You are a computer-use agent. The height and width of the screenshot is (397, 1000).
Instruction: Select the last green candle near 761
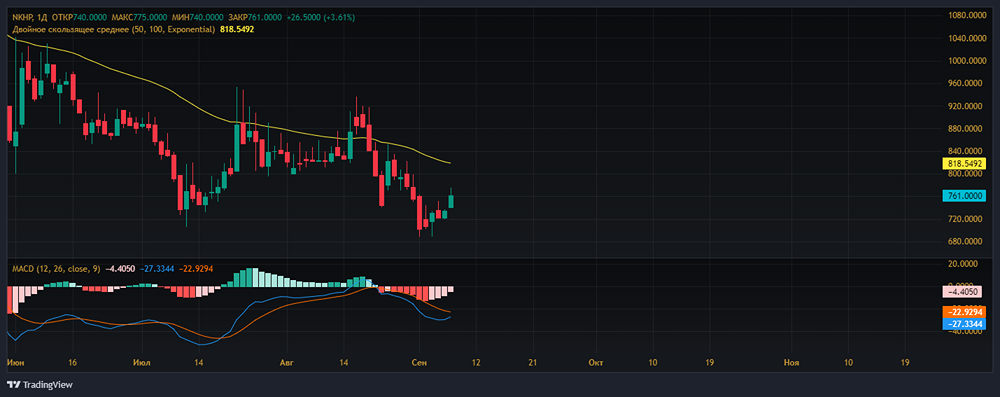pyautogui.click(x=452, y=201)
